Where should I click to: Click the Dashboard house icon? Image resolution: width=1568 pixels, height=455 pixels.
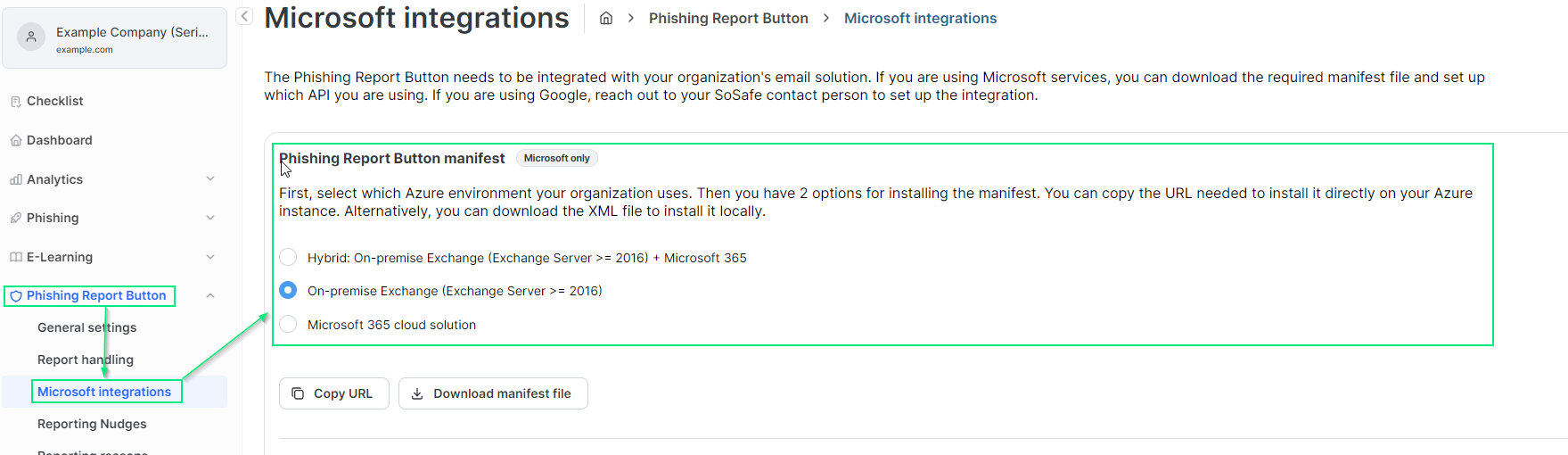[15, 140]
